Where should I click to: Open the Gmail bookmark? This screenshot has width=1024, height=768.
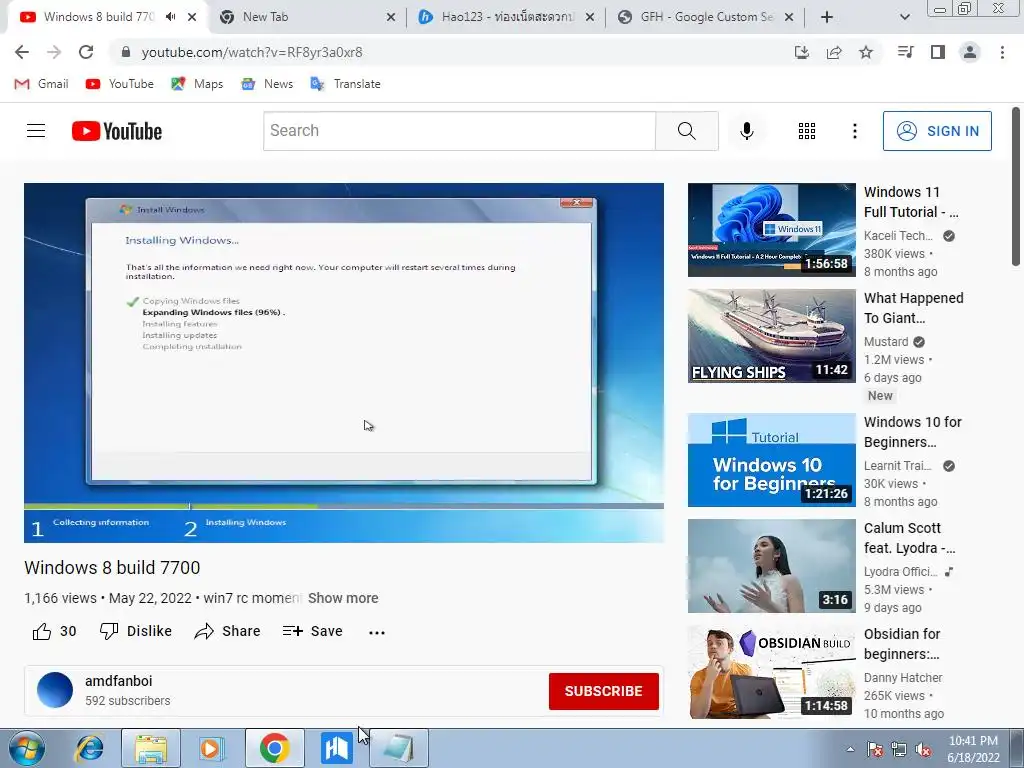click(x=41, y=84)
